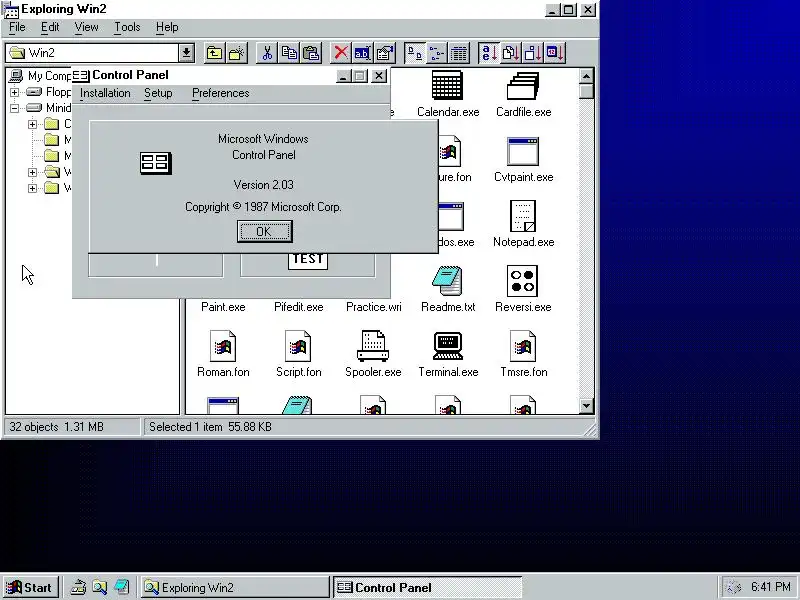
Task: Select Spooler.exe printer icon
Action: 373,346
